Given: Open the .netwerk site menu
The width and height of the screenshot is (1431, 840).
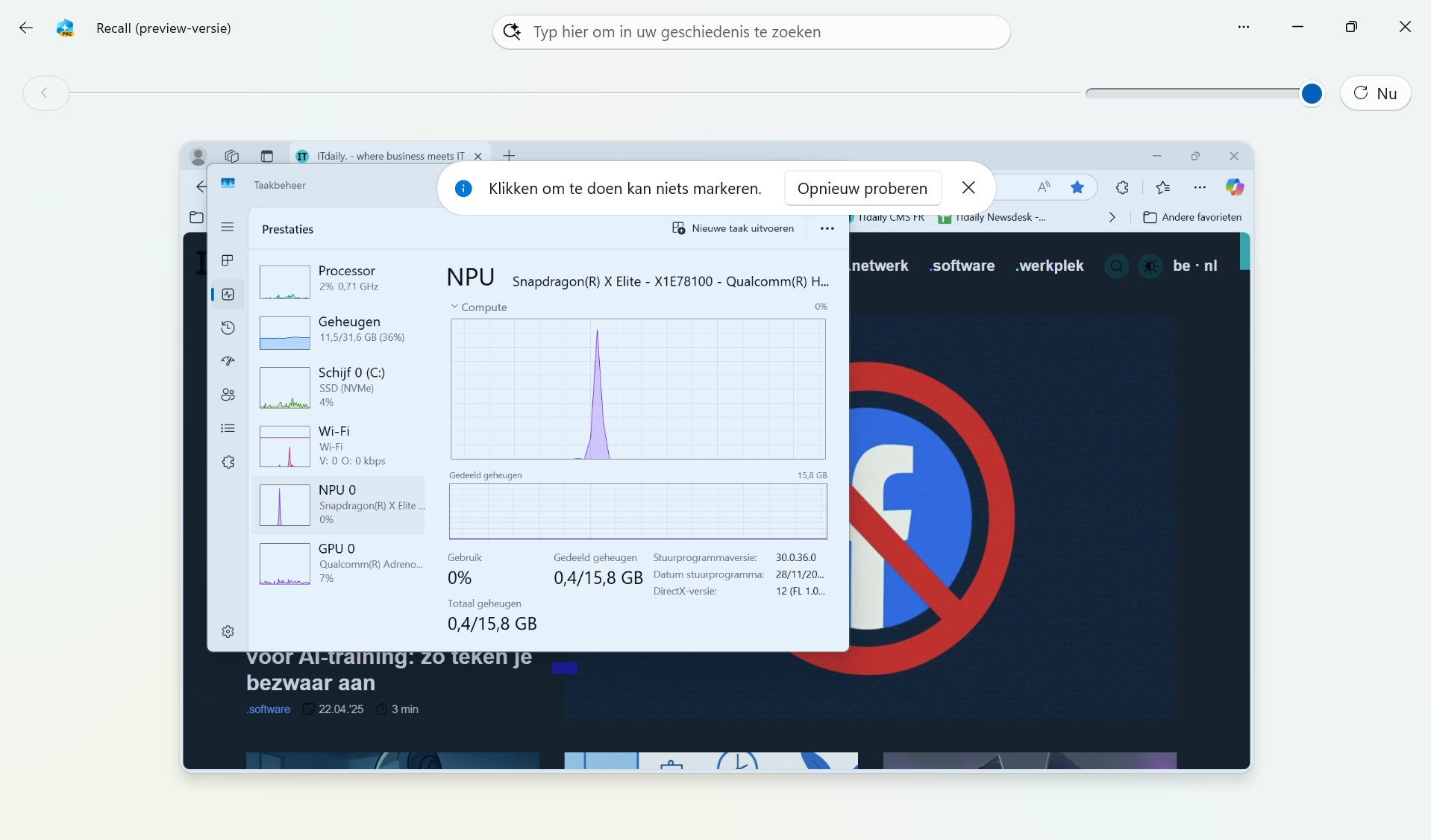Looking at the screenshot, I should click(880, 266).
